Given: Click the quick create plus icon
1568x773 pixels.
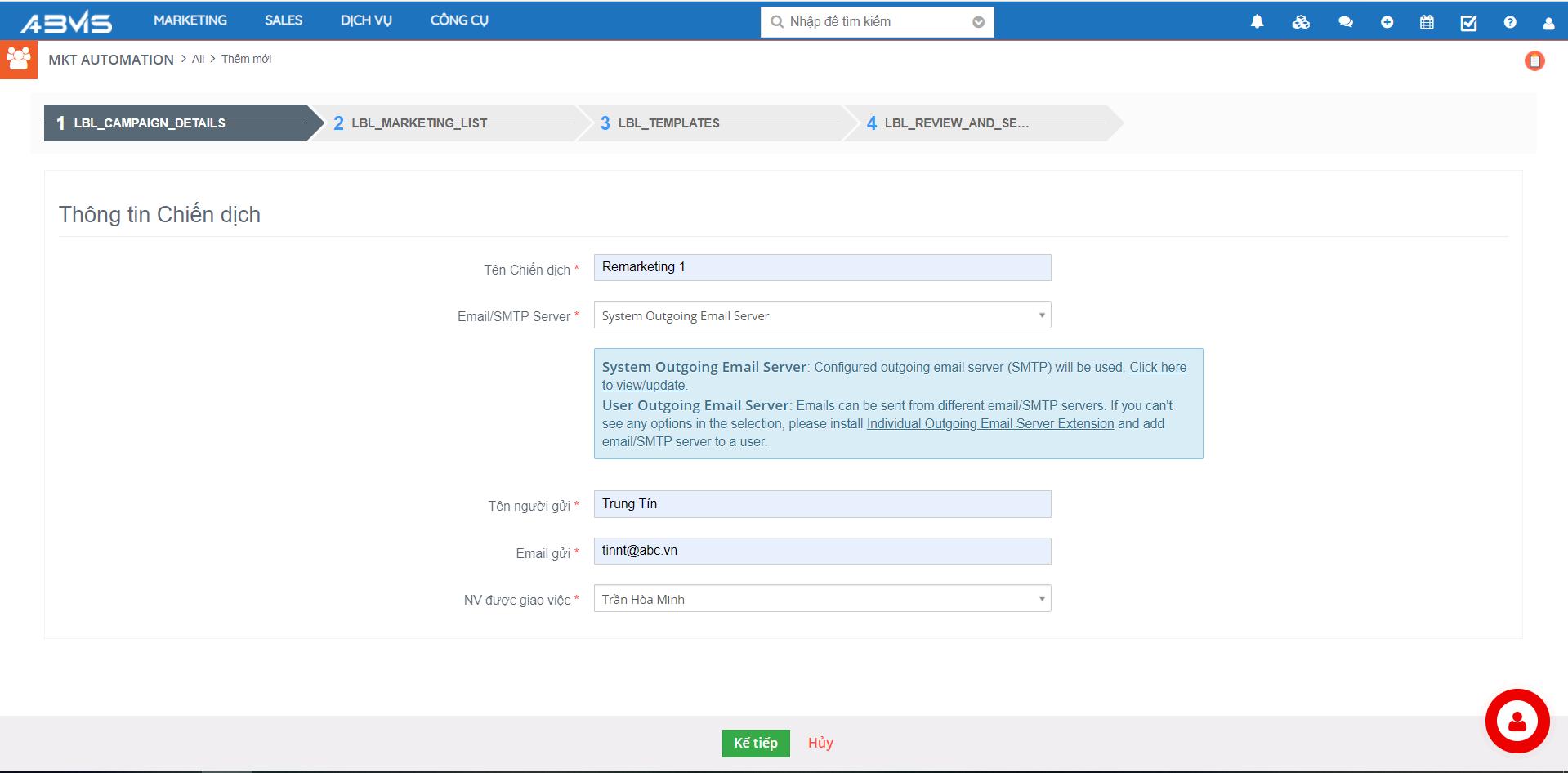Looking at the screenshot, I should point(1387,22).
